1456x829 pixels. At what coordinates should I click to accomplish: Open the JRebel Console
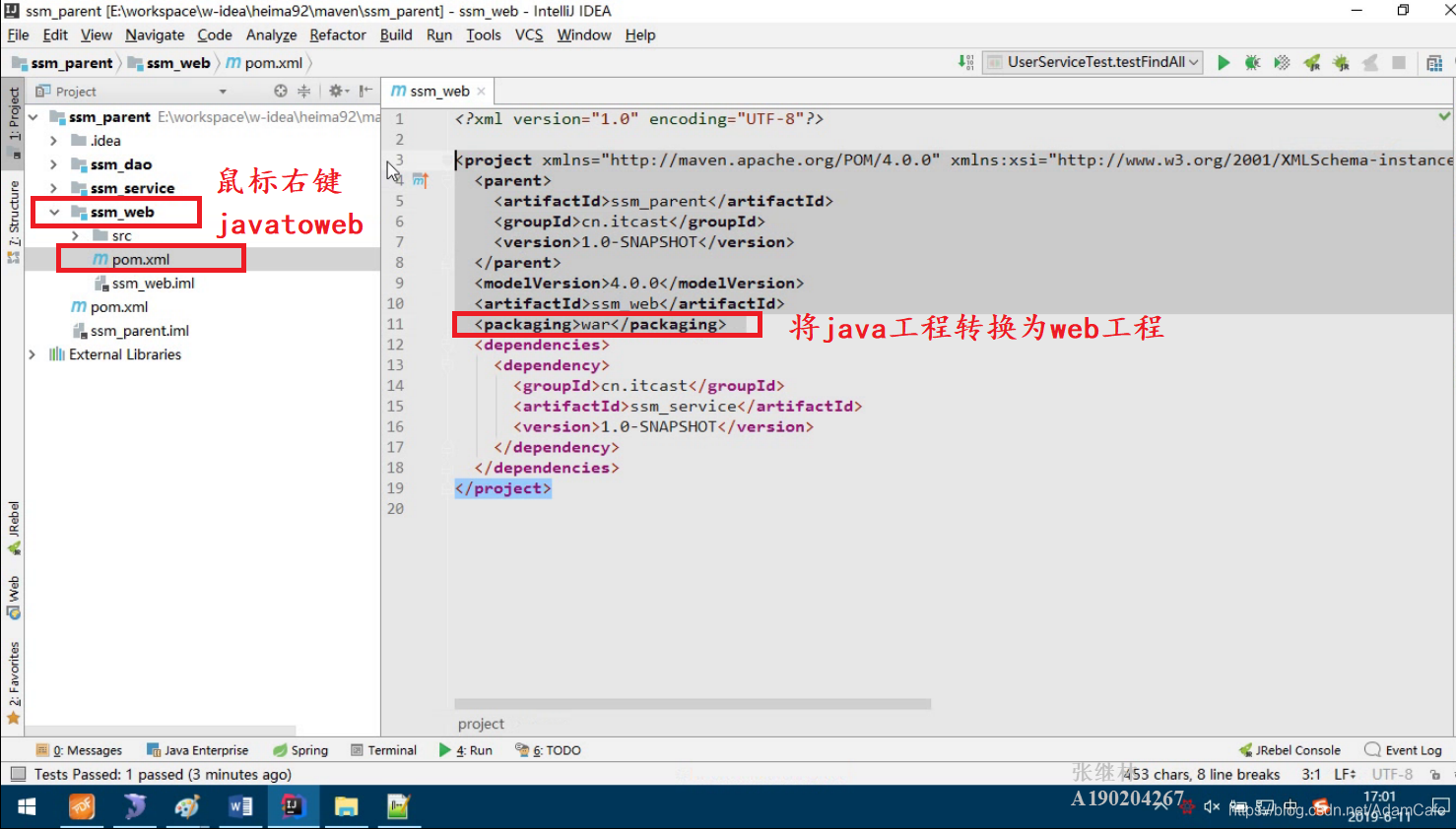1290,750
